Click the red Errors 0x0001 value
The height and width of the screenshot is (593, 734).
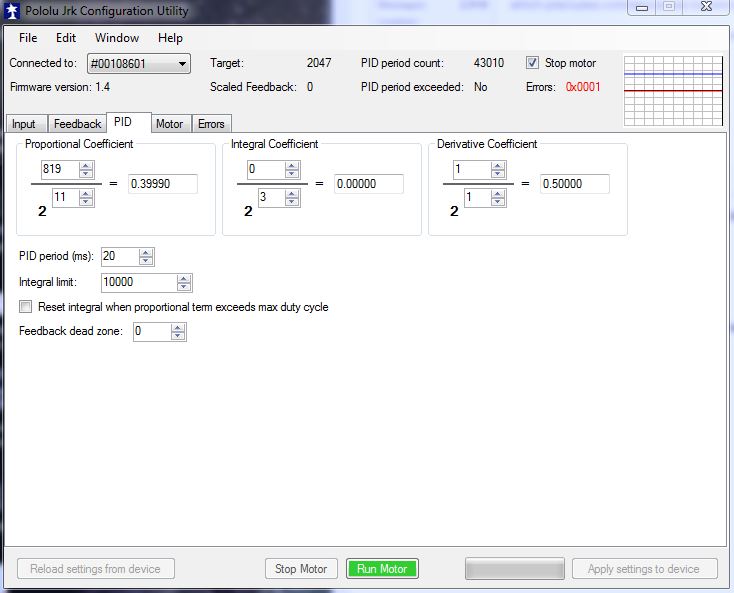click(x=583, y=87)
